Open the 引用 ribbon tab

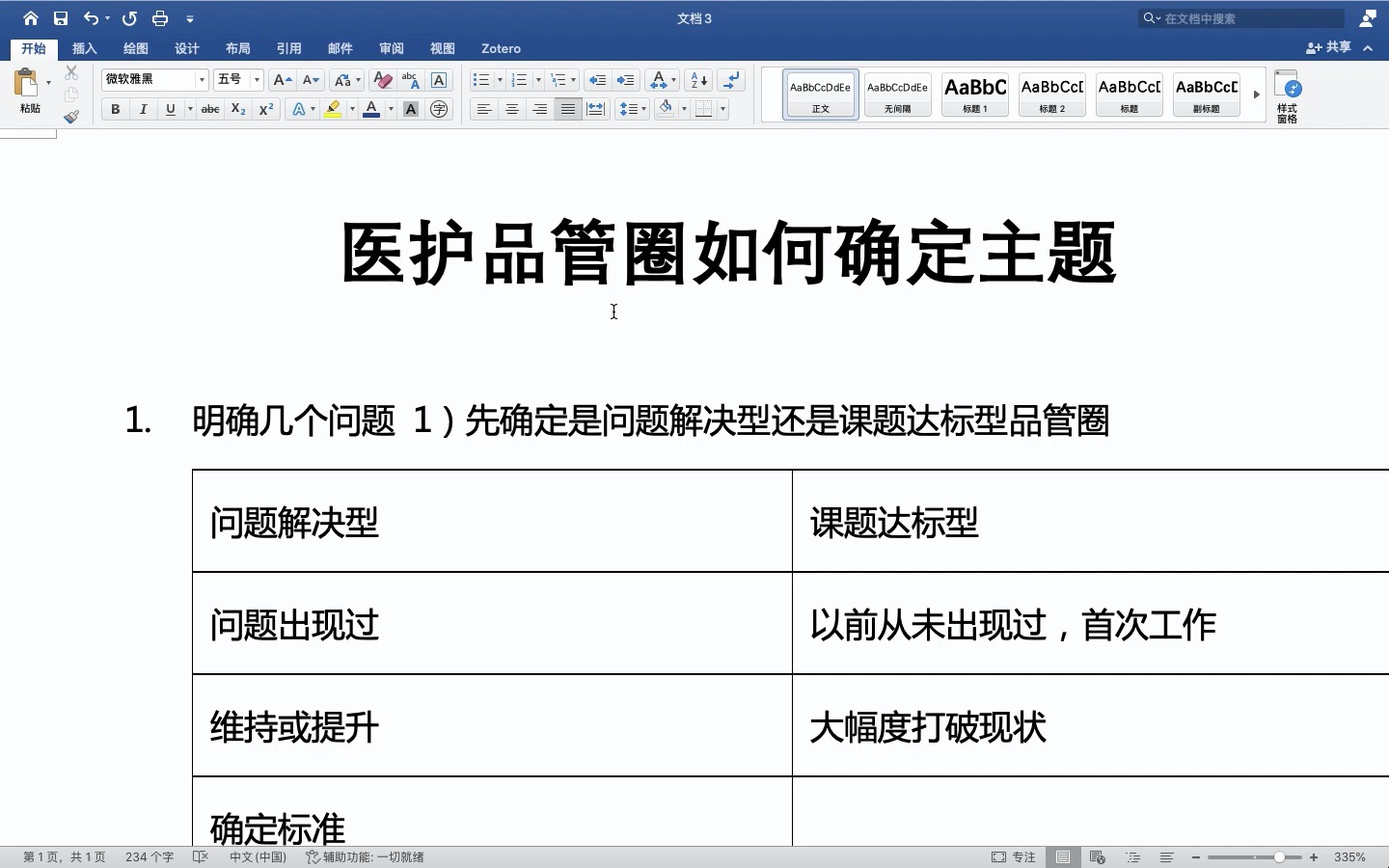pyautogui.click(x=289, y=48)
